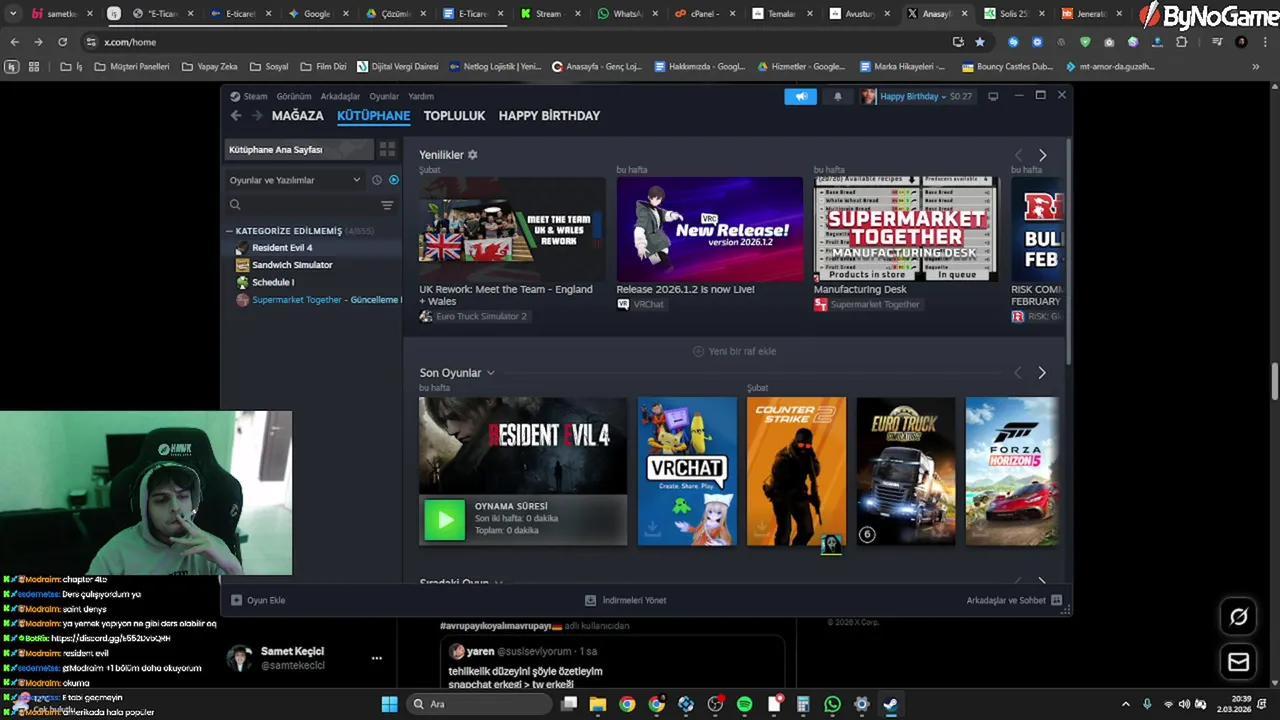The image size is (1280, 720).
Task: Show next games in Son Oyunlar shelf
Action: (1042, 373)
